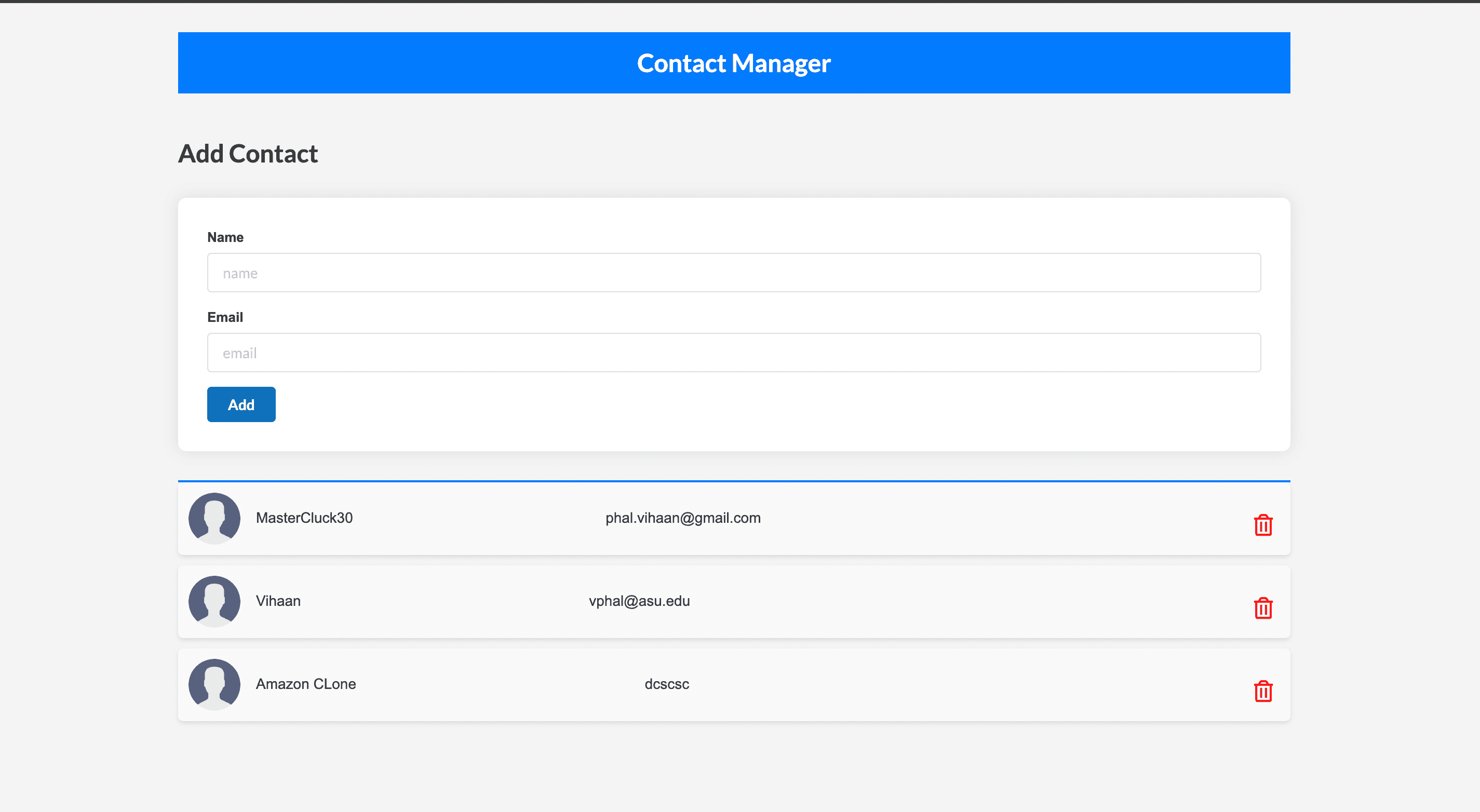Select the contact row for Vihaan
1480x812 pixels.
tap(734, 601)
